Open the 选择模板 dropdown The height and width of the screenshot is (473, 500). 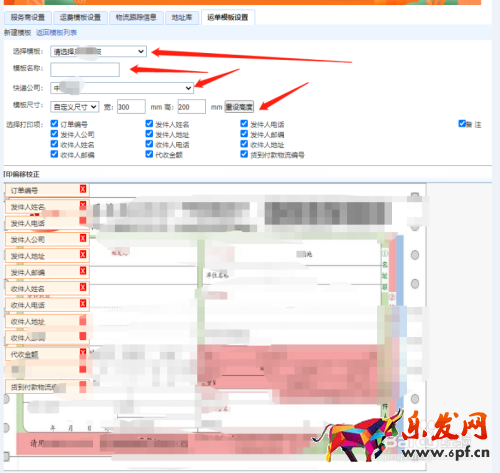tap(98, 51)
